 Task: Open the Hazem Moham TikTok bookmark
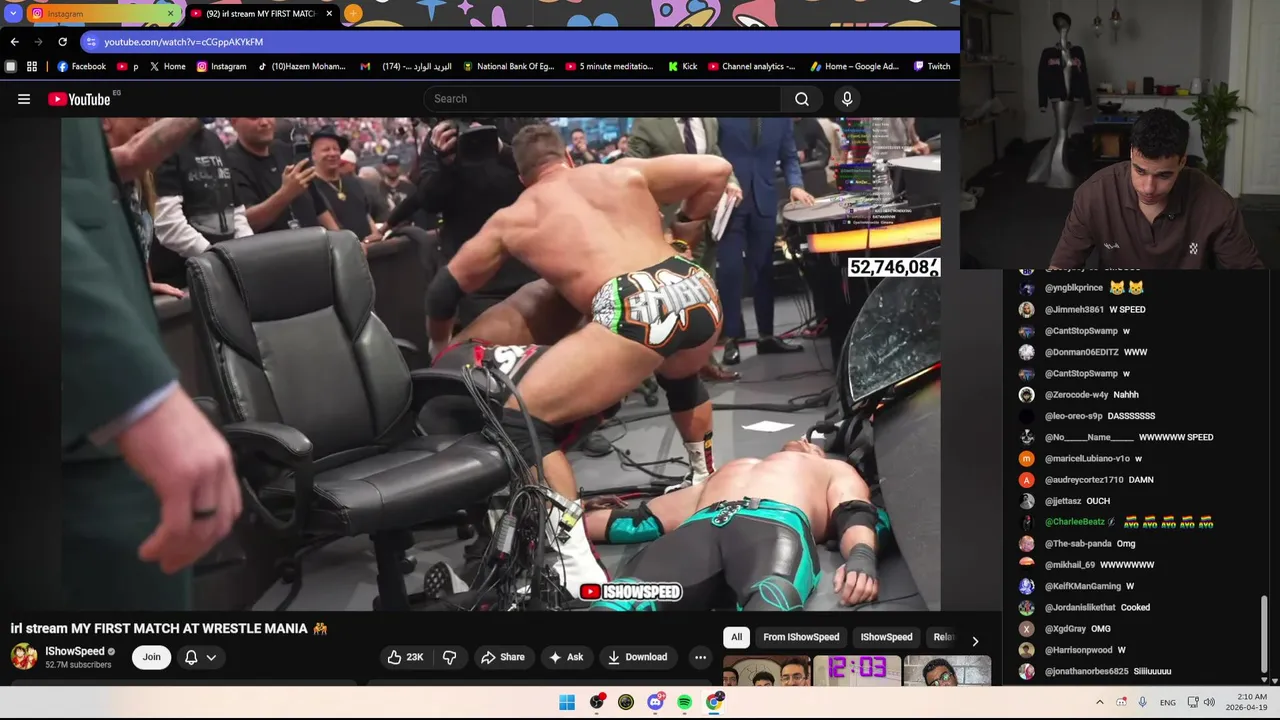pos(301,67)
